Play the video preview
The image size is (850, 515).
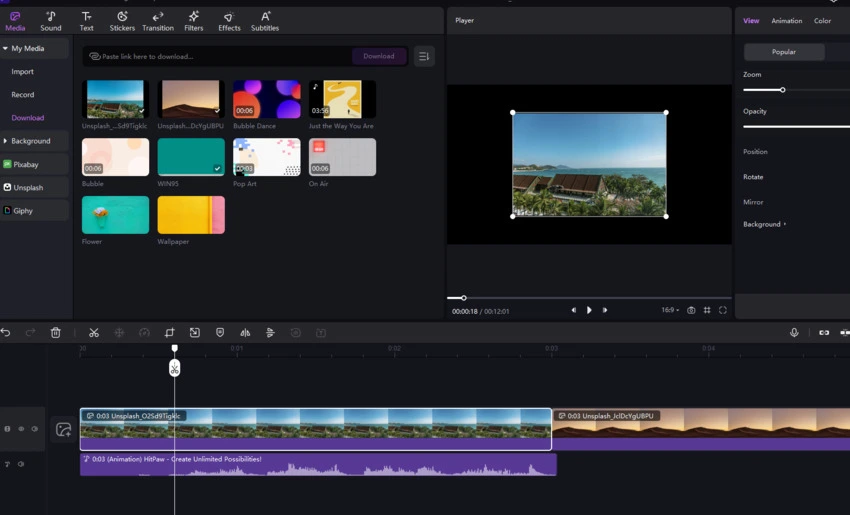589,310
